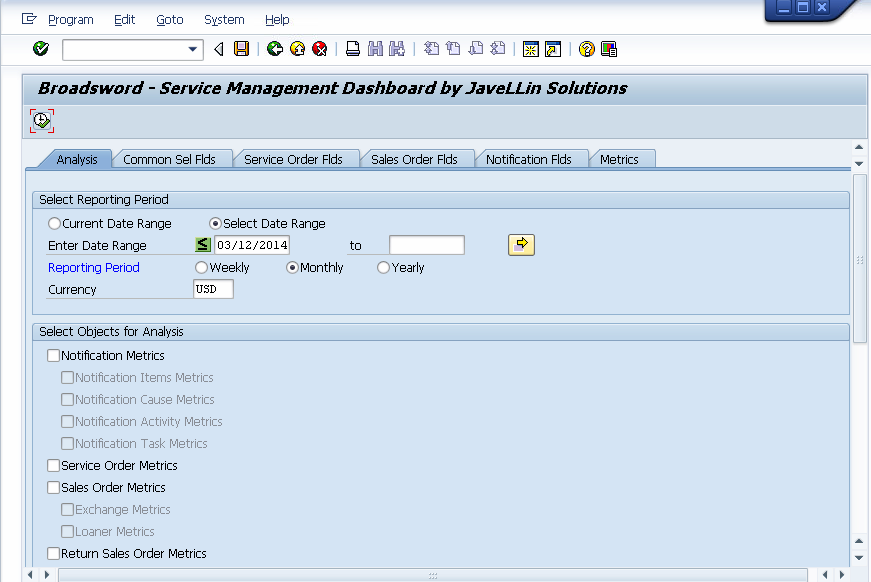Click the Print icon

click(353, 49)
